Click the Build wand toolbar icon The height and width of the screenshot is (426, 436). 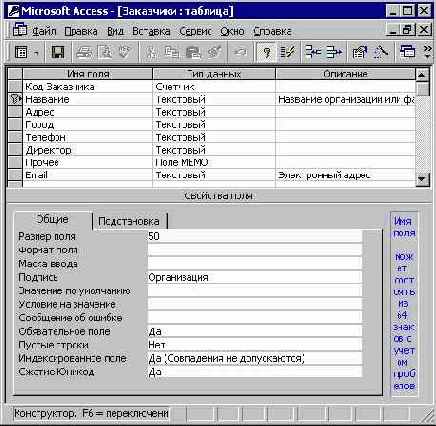(380, 52)
